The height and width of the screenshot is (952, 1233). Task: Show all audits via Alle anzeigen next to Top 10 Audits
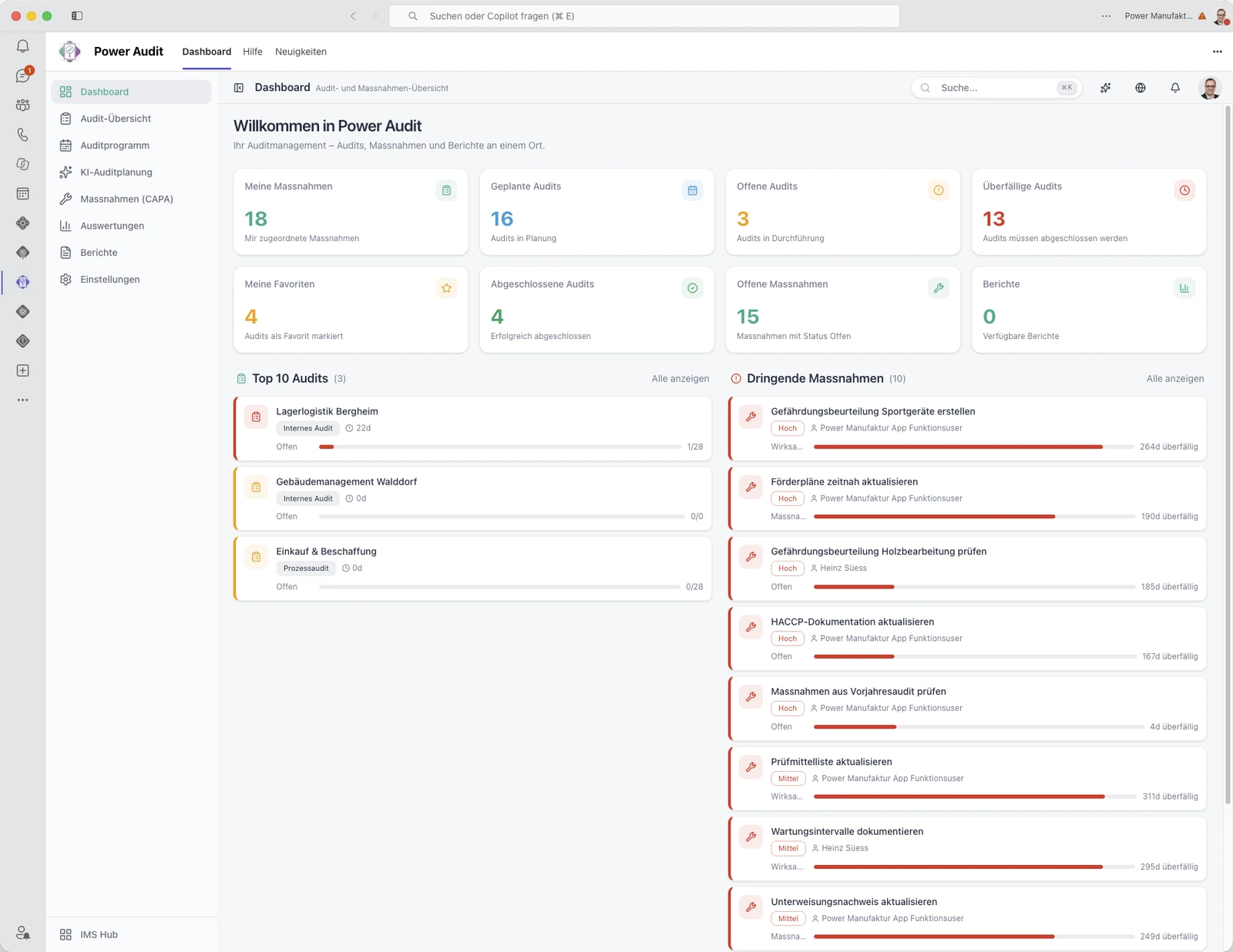coord(680,379)
